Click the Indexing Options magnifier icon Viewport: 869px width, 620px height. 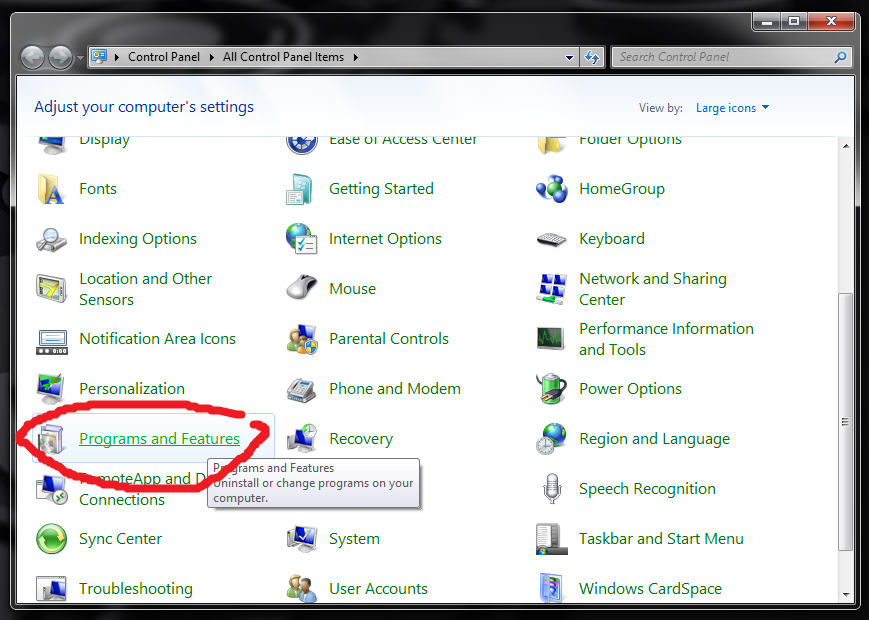coord(51,239)
